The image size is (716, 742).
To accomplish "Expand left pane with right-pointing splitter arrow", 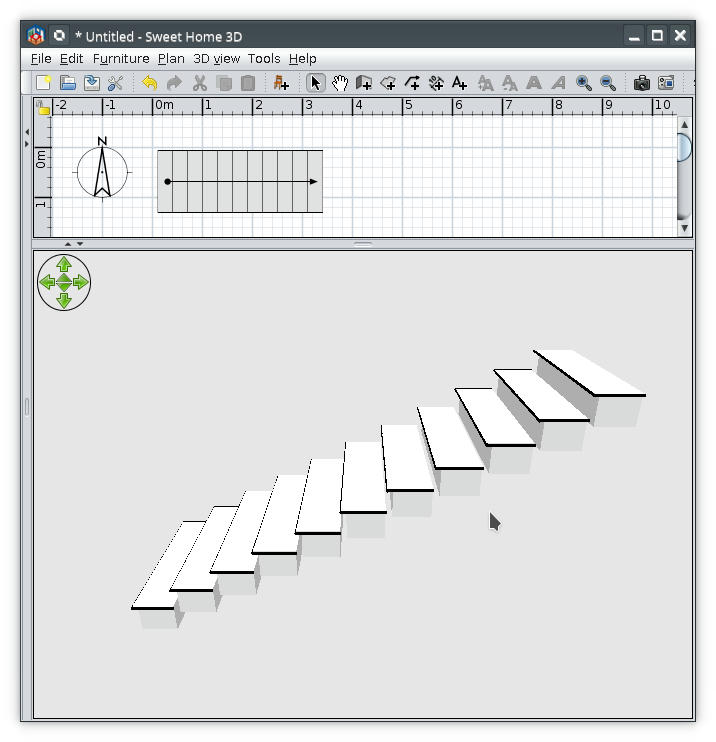I will [27, 143].
